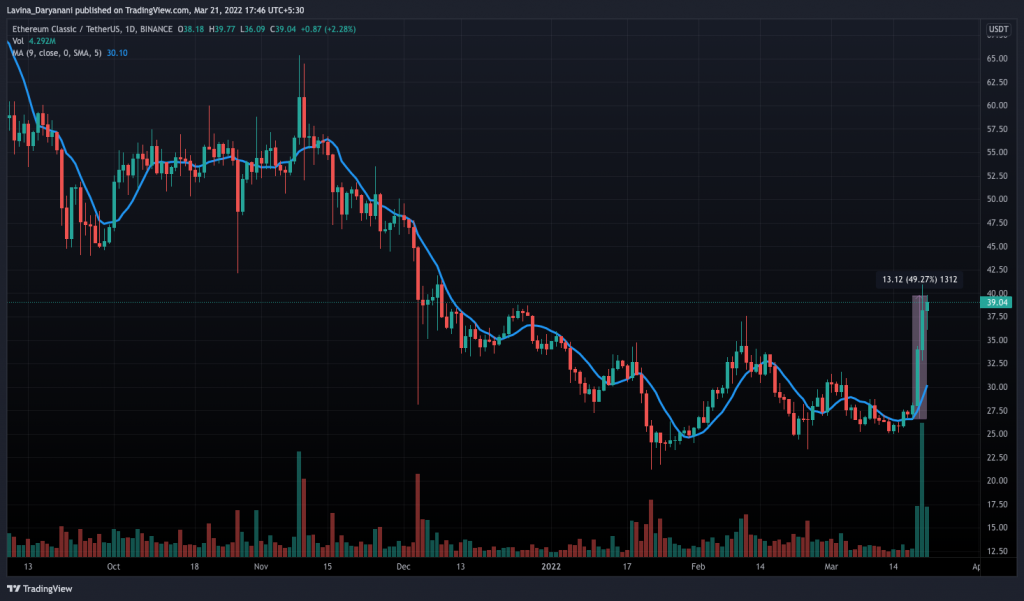1024x601 pixels.
Task: Click the 37.50 price axis label
Action: pos(997,317)
